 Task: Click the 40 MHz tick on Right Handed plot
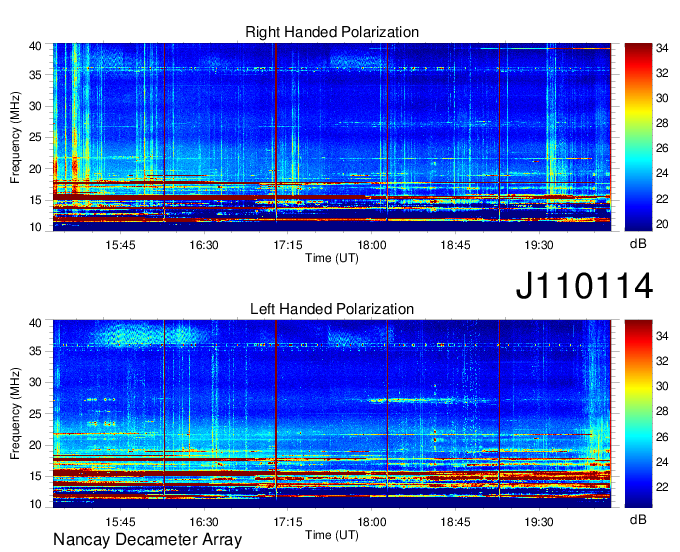tap(35, 46)
